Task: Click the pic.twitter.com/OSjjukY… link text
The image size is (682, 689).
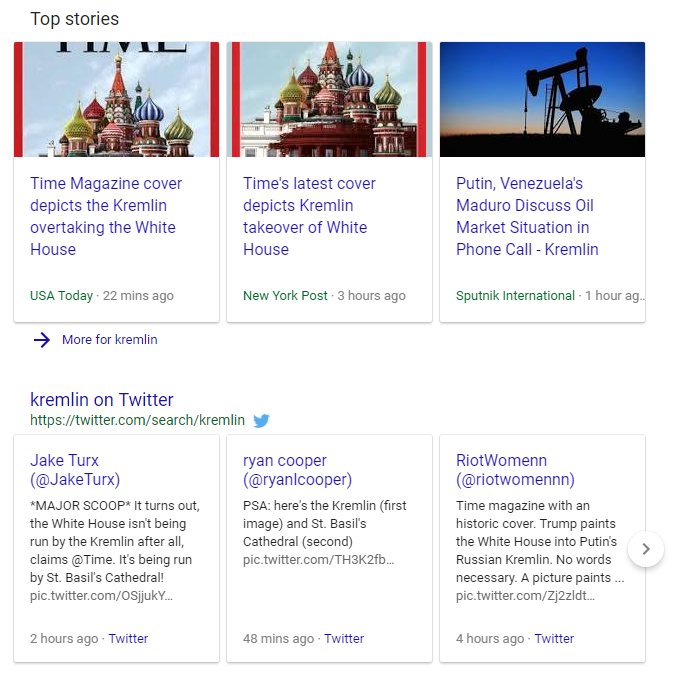Action: coord(101,595)
